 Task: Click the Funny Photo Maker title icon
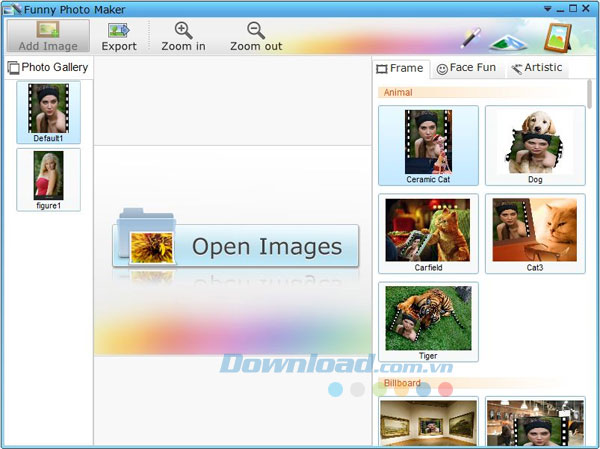click(x=12, y=9)
